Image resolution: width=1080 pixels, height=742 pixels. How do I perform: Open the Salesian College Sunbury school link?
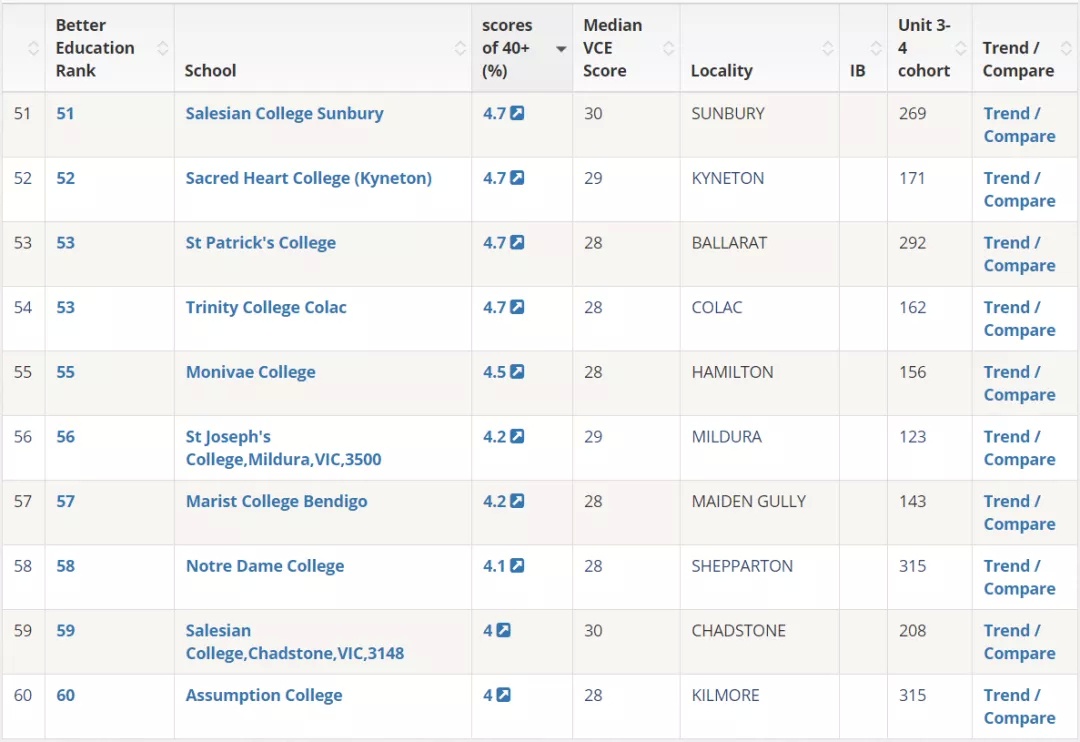coord(284,114)
